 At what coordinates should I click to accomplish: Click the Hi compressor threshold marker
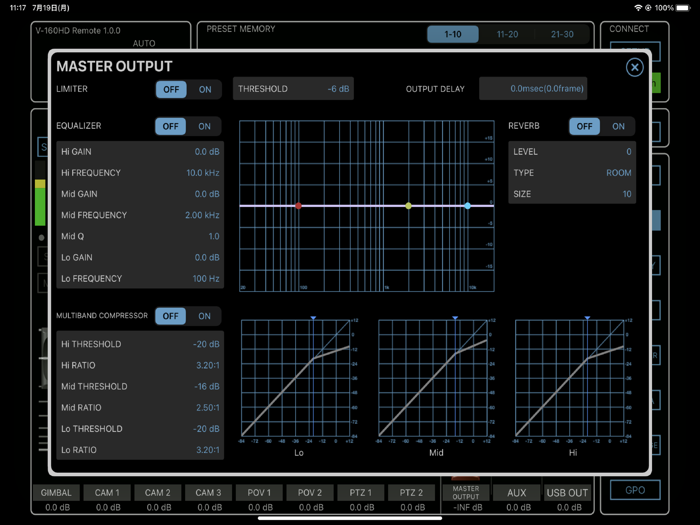coord(588,318)
